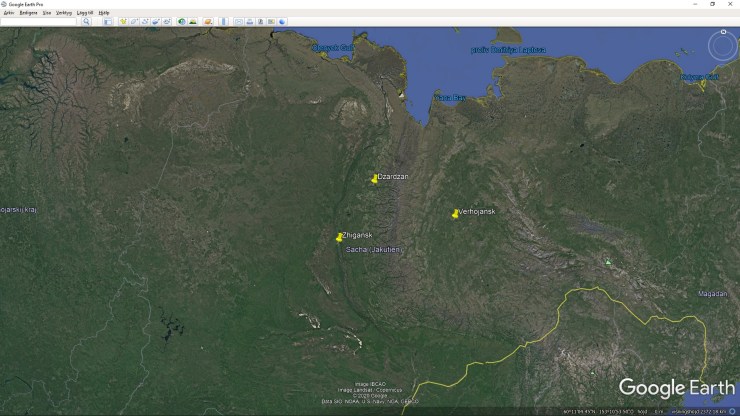
Task: Click the Add Placemark pin icon
Action: (x=123, y=21)
